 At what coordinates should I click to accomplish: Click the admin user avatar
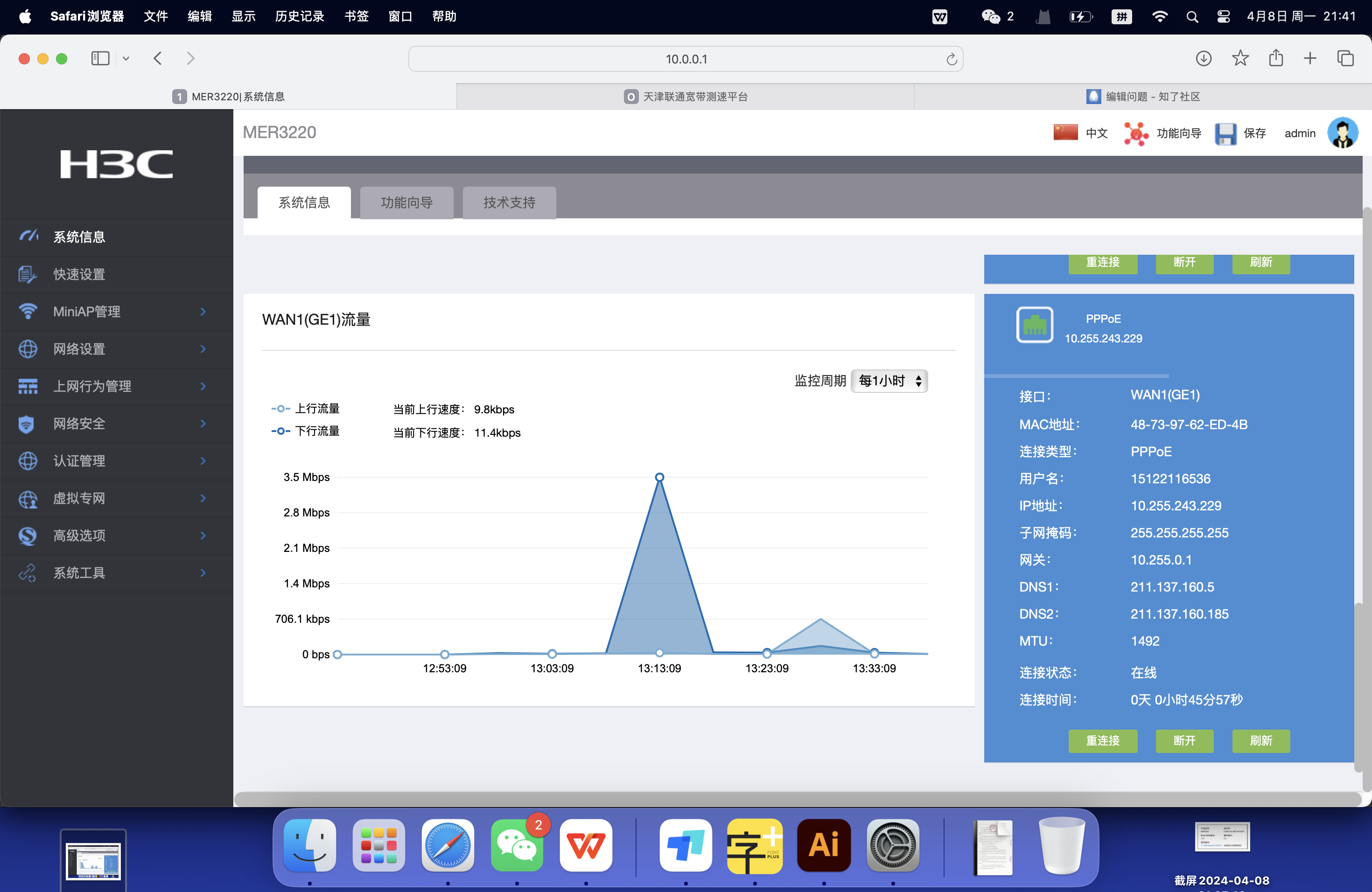point(1342,133)
